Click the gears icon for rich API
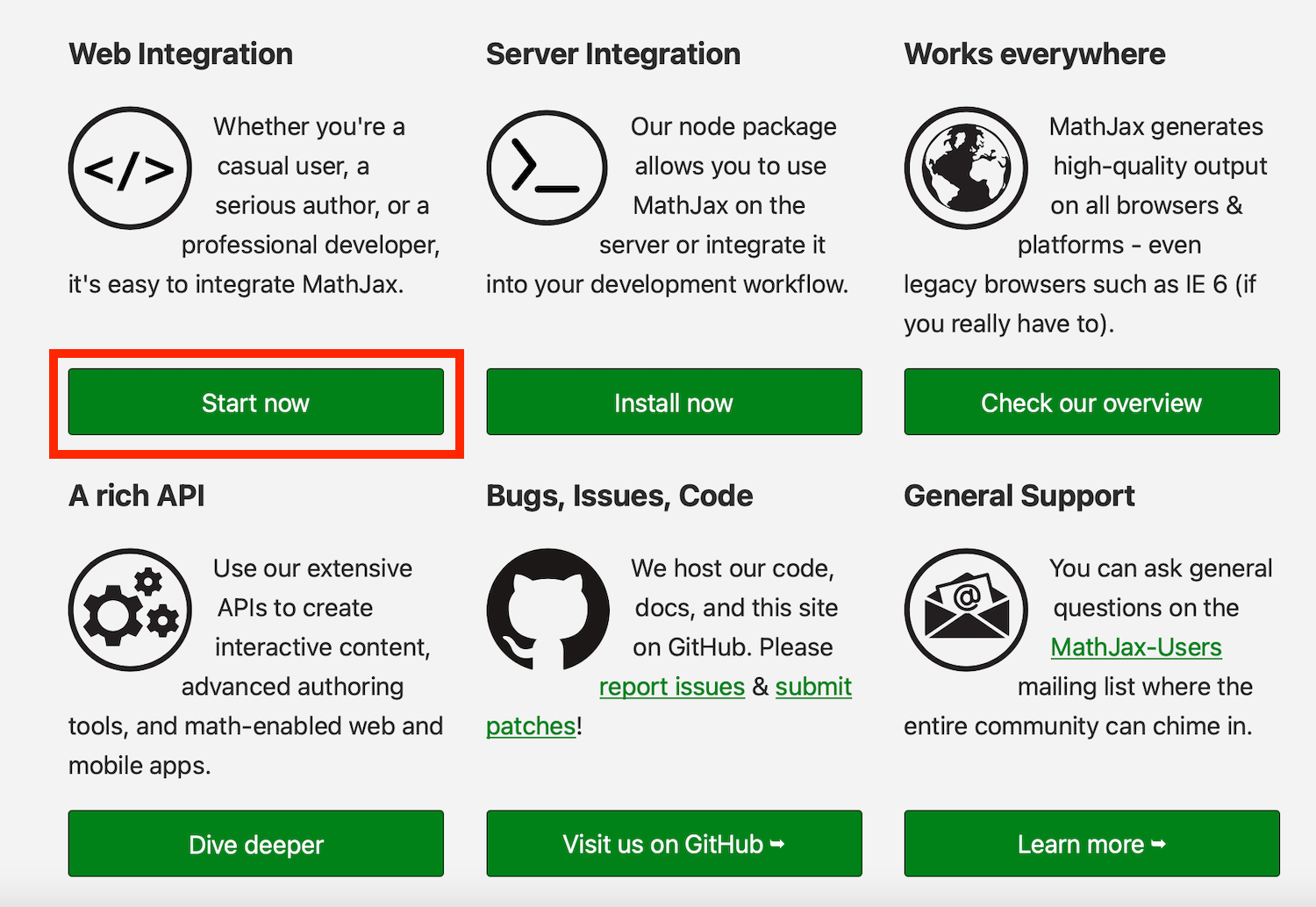Viewport: 1316px width, 907px height. [x=130, y=610]
